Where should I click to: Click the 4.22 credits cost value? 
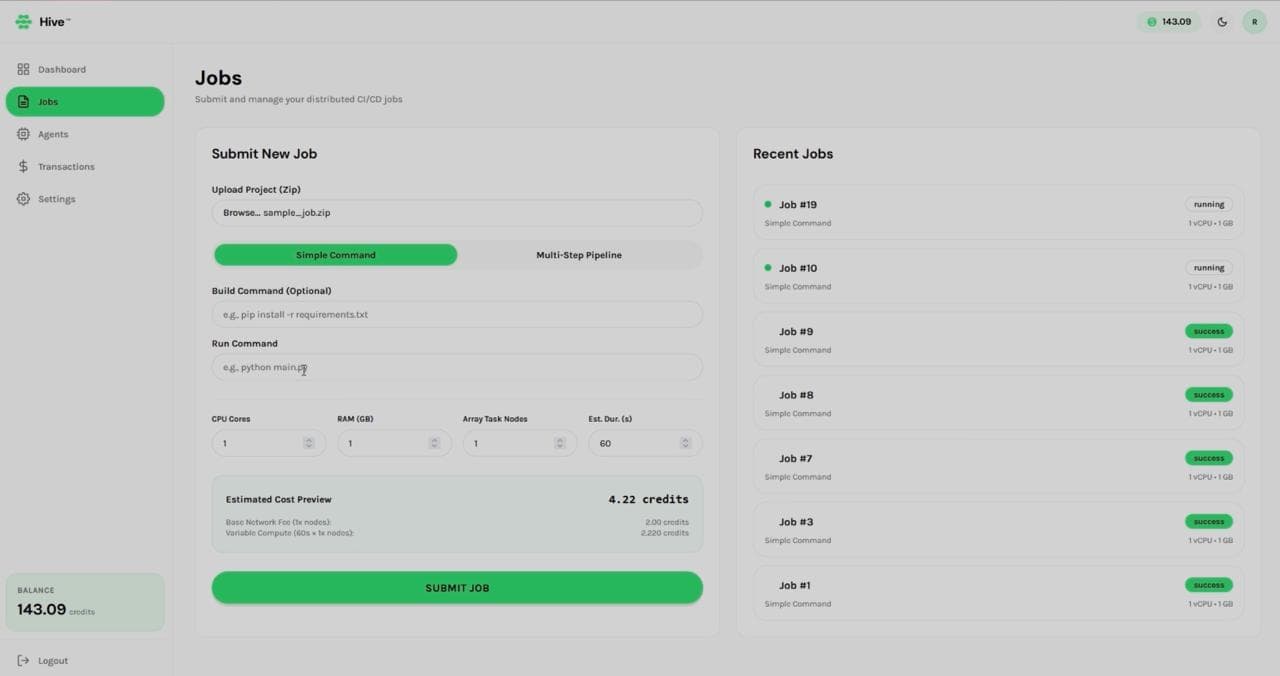[x=648, y=499]
